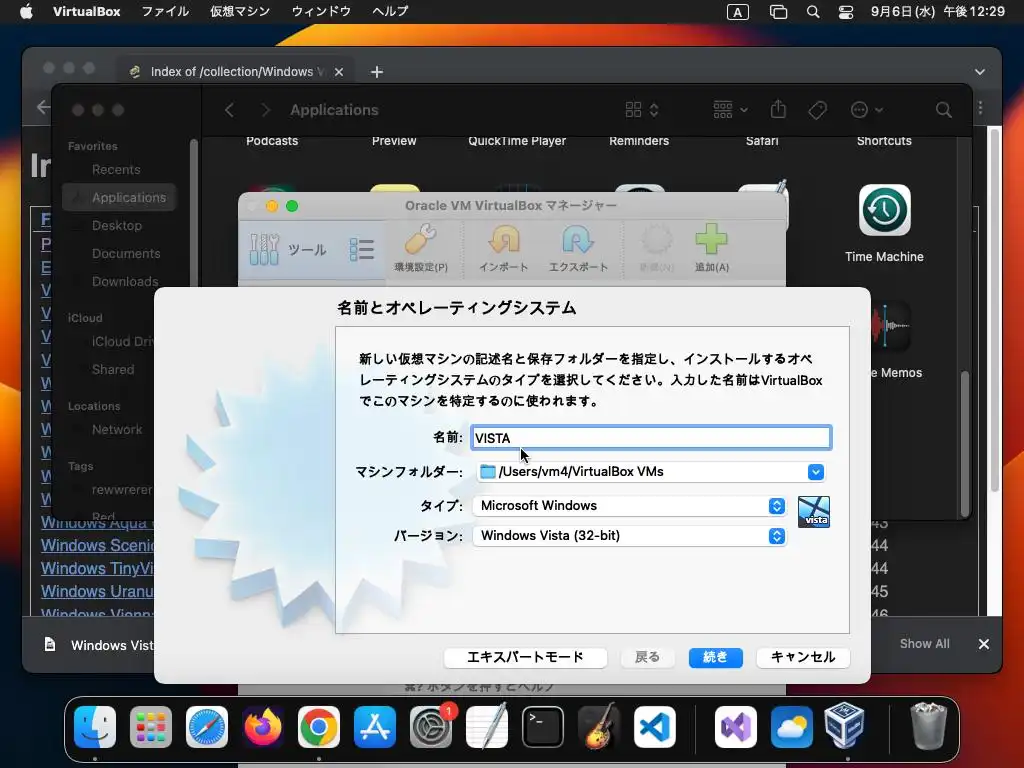Screen dimensions: 1024x768
Task: Open the マシンフォルダー folder dropdown
Action: pos(816,472)
